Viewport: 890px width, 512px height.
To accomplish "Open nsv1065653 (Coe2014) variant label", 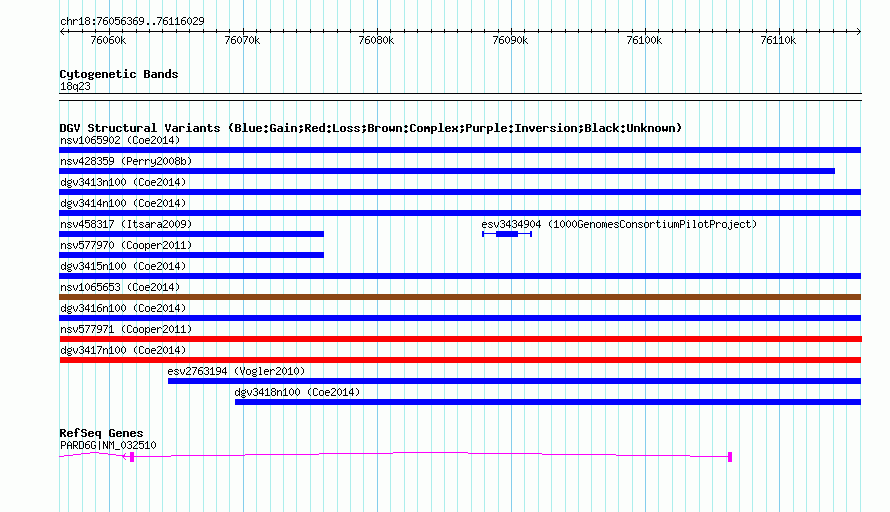I will [120, 287].
